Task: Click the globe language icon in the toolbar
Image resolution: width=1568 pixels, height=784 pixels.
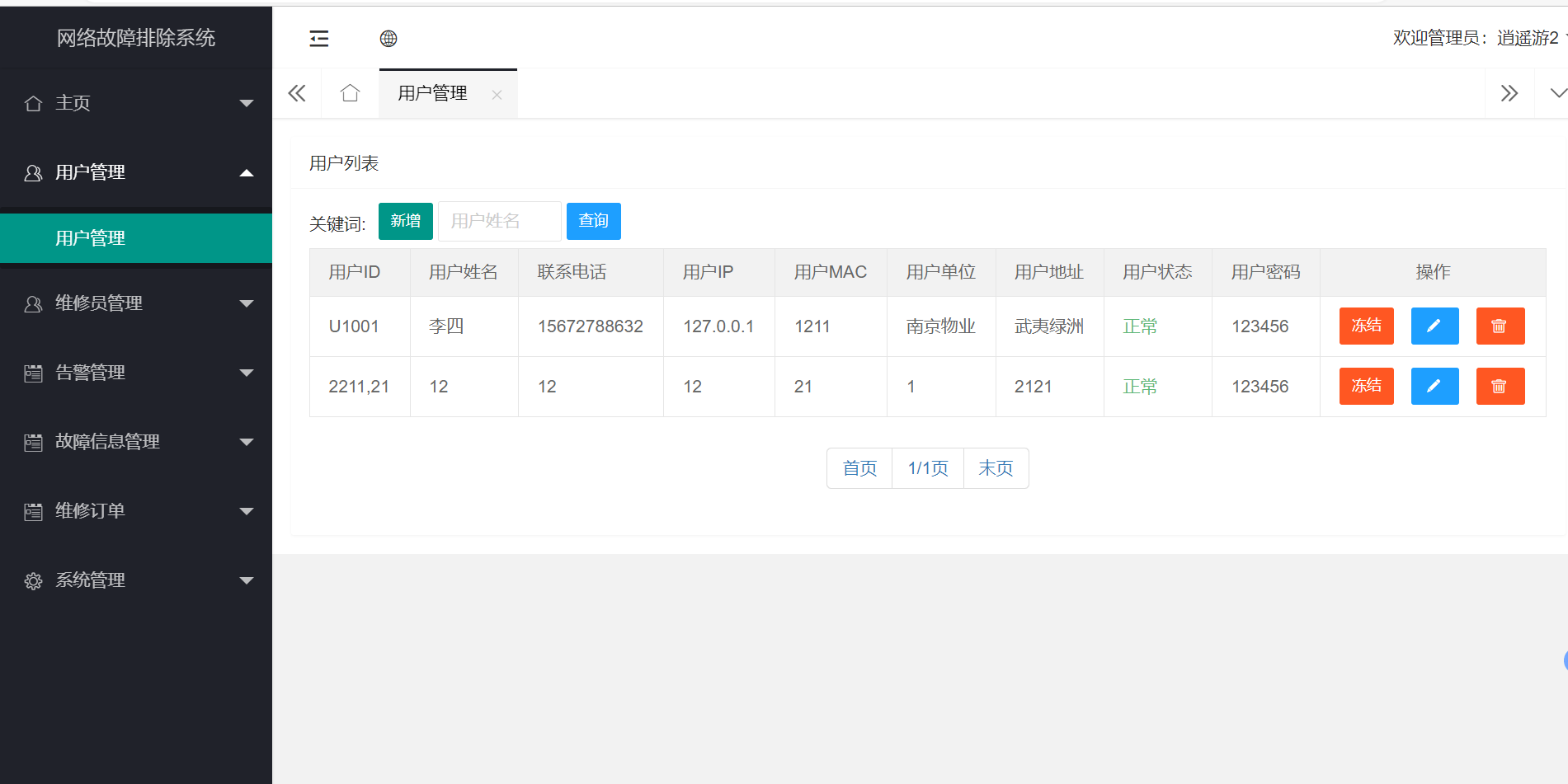Action: [388, 38]
